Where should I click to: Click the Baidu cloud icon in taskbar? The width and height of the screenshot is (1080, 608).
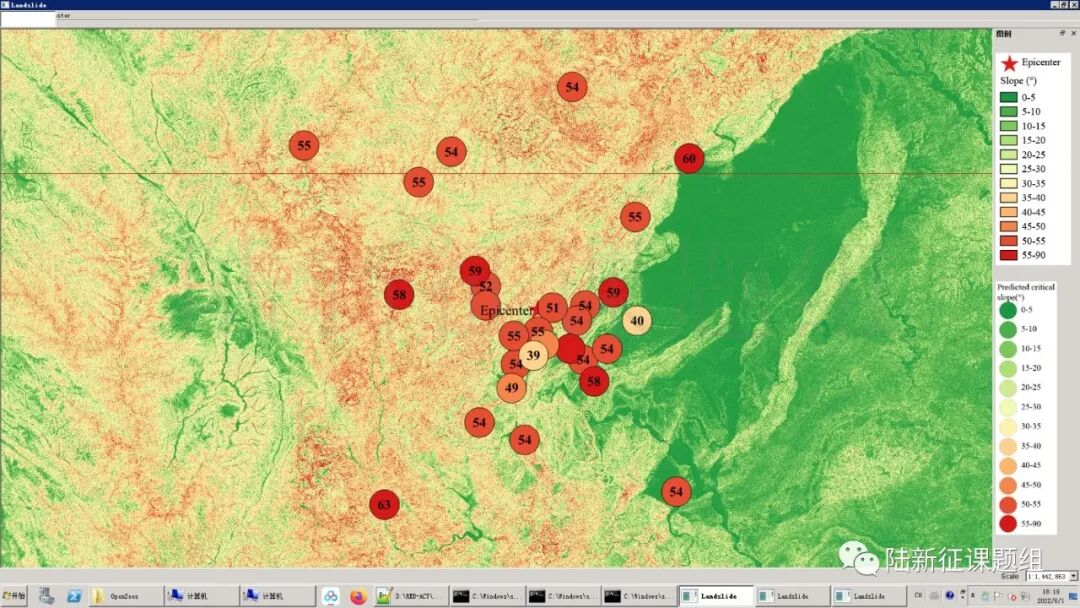331,596
